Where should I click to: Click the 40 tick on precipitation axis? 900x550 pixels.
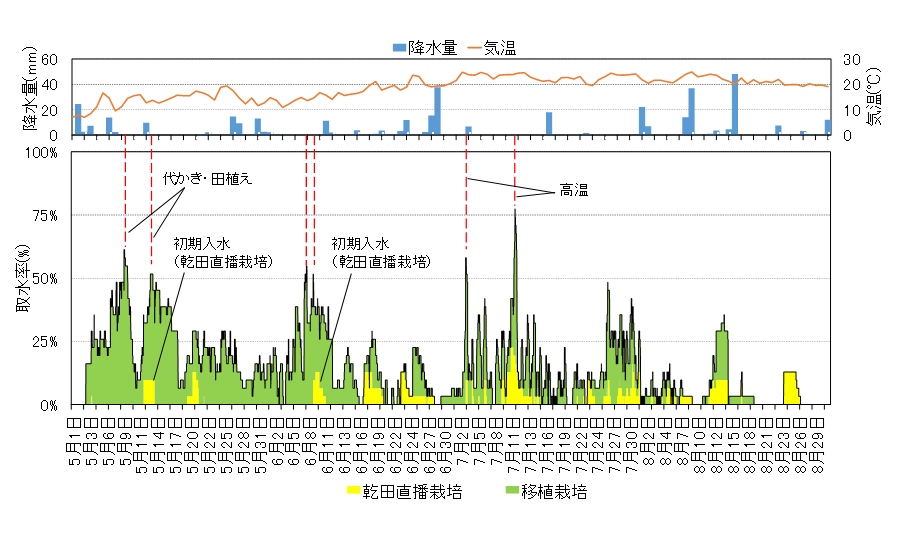(49, 85)
